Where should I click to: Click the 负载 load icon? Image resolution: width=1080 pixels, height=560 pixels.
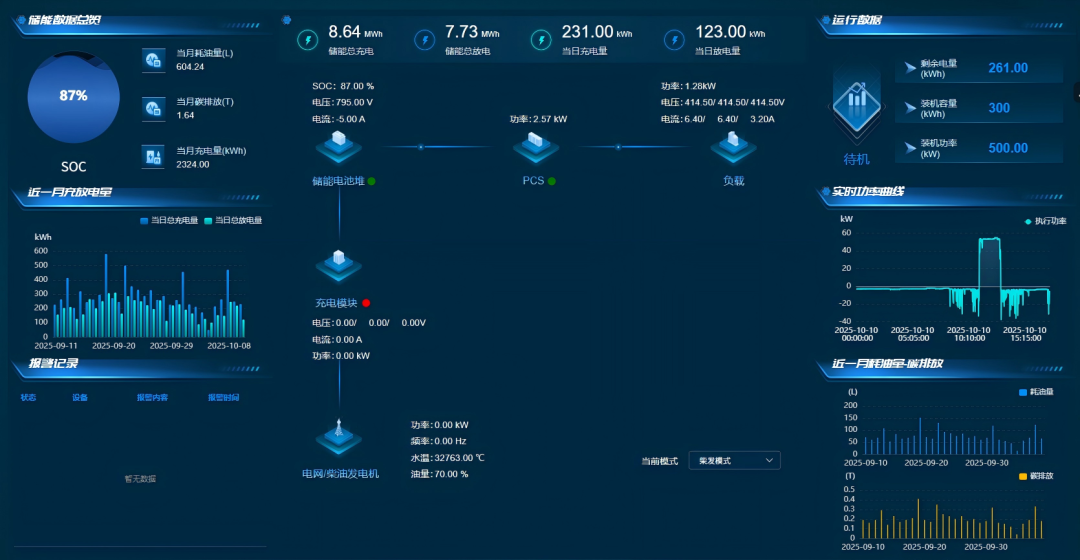coord(734,148)
